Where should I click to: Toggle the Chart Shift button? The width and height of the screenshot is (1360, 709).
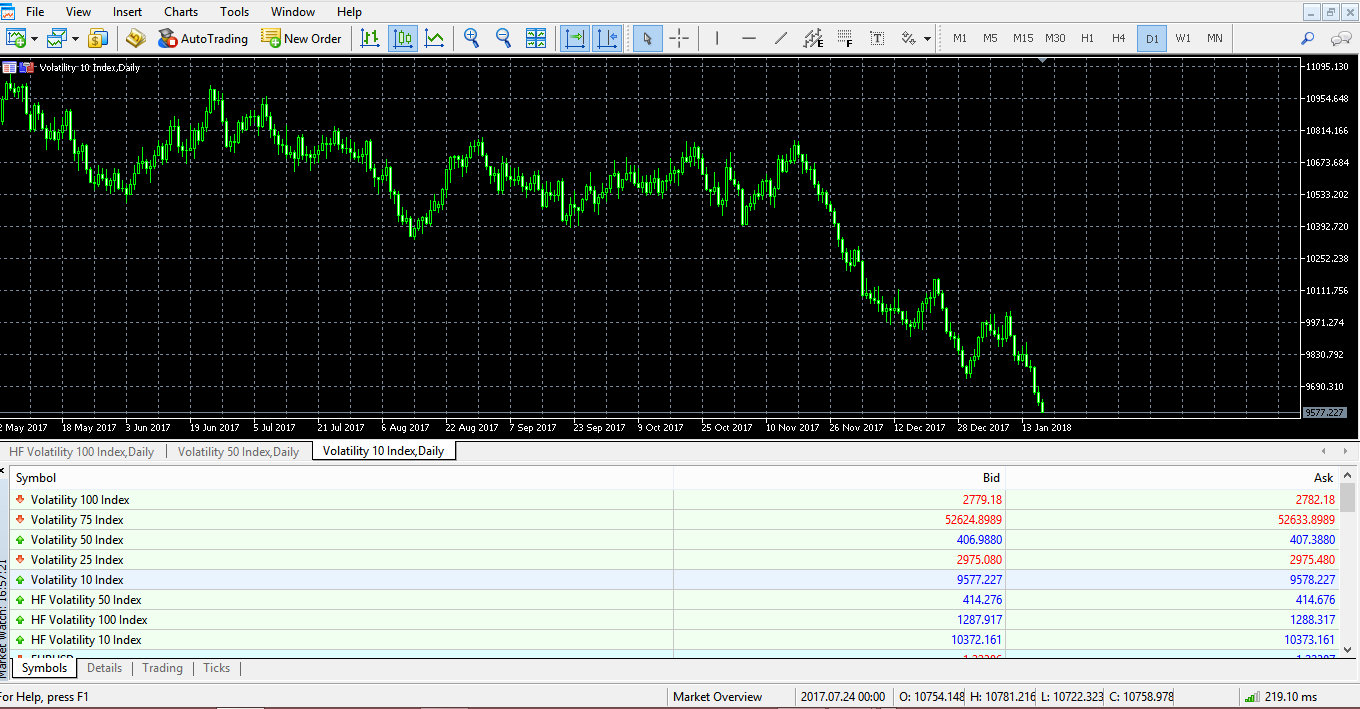tap(607, 39)
